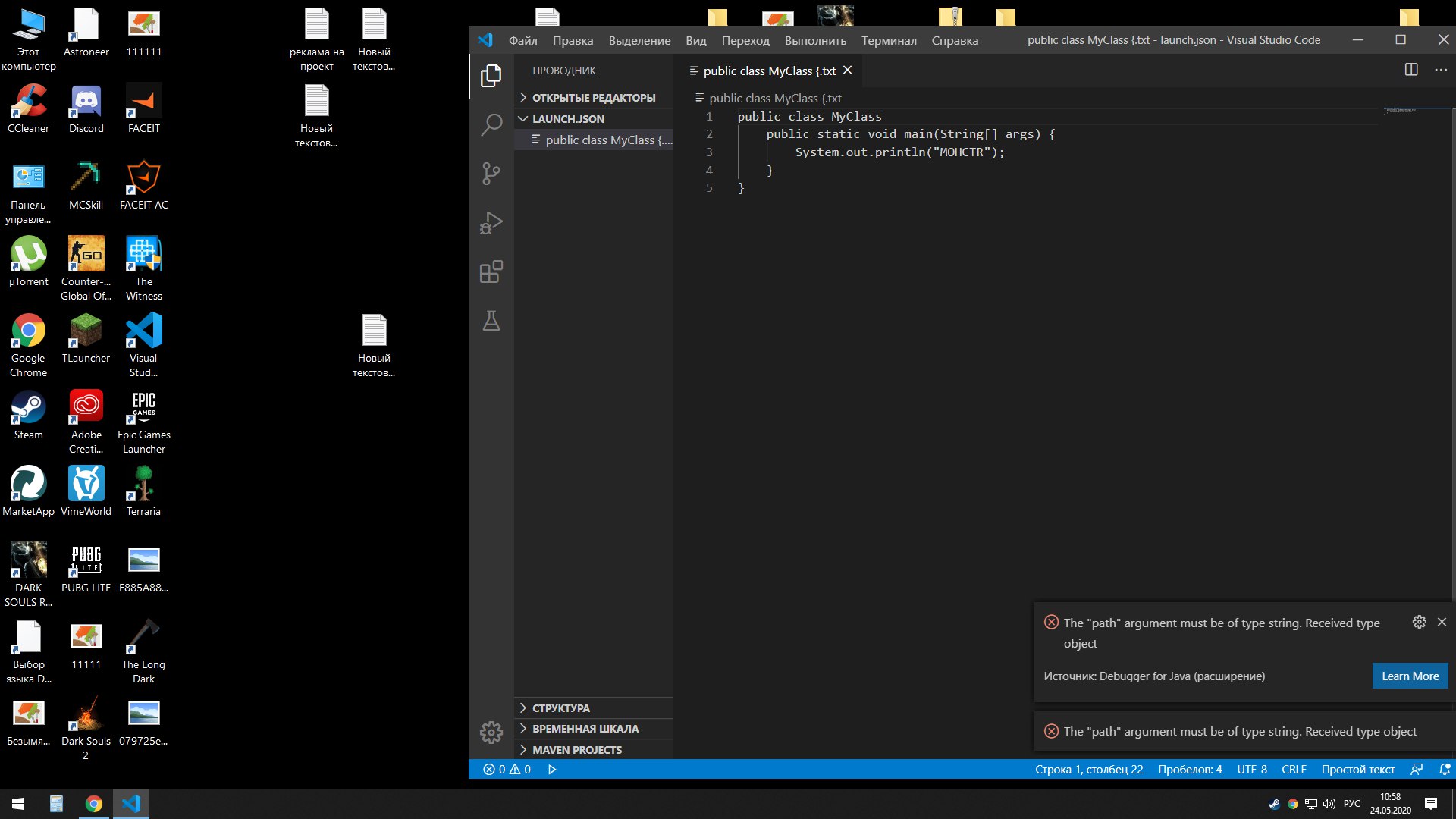1456x819 pixels.
Task: Click VS Code icon in taskbar
Action: (x=131, y=803)
